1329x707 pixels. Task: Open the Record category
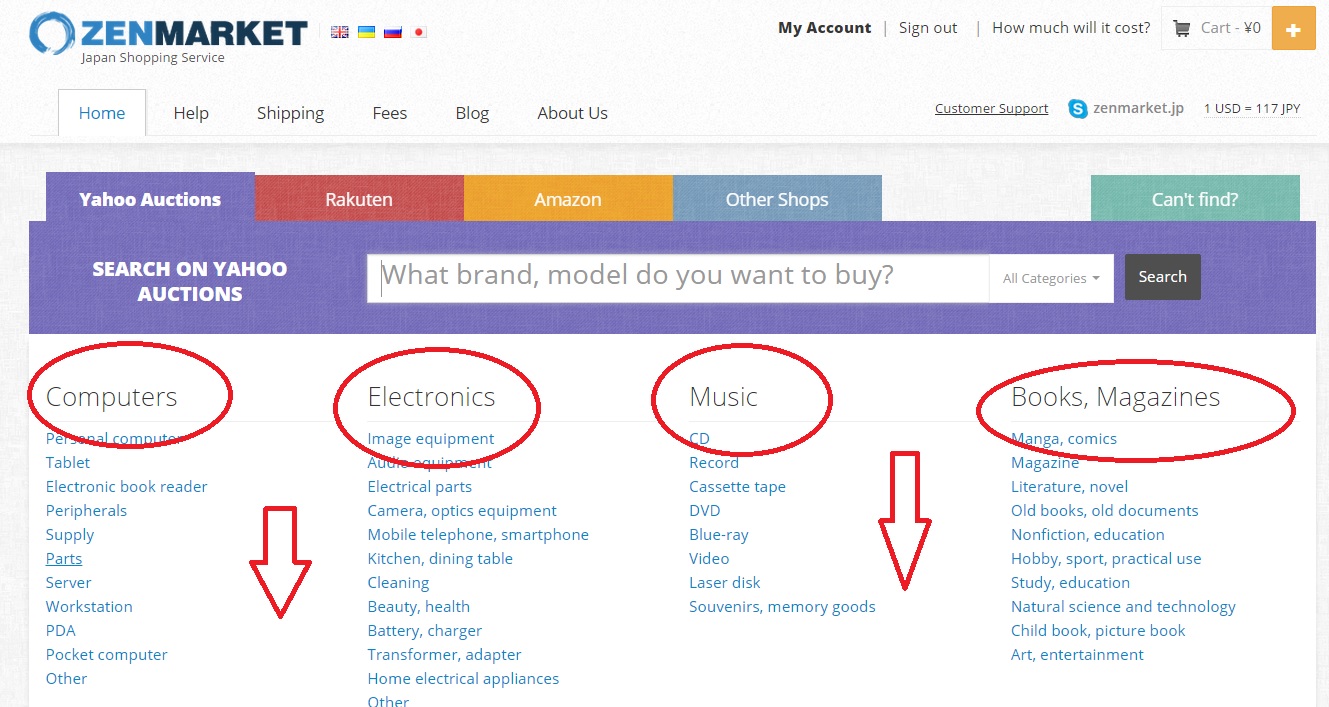pos(714,463)
